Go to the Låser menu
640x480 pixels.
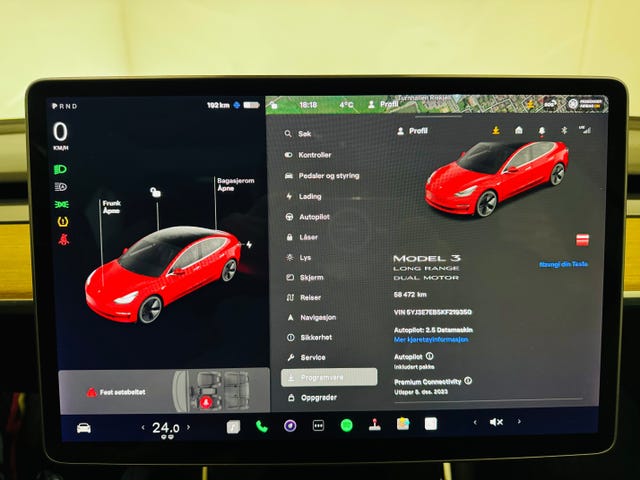302,237
